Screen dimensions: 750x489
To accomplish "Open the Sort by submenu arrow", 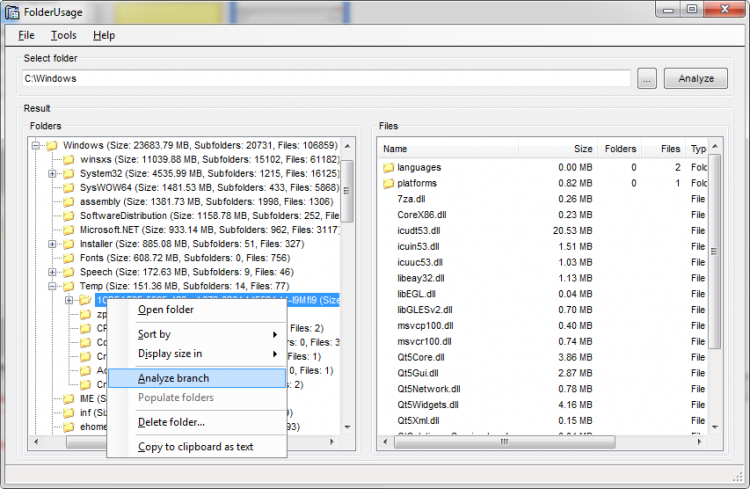I will [275, 334].
